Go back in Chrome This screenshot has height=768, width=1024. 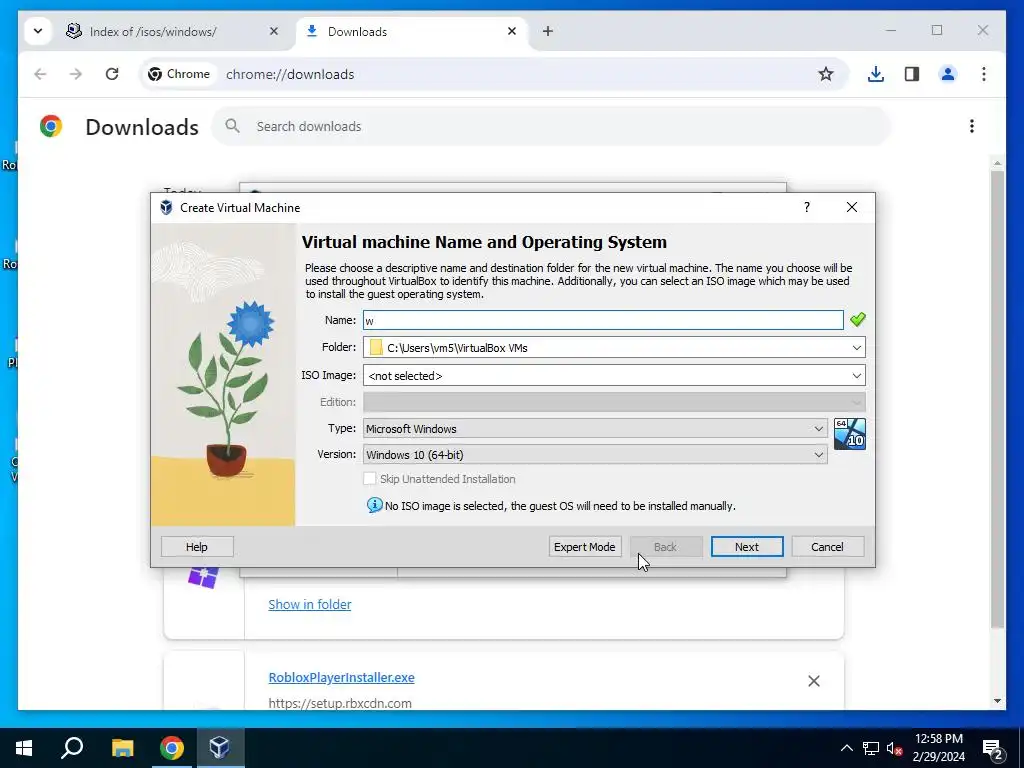(x=40, y=74)
